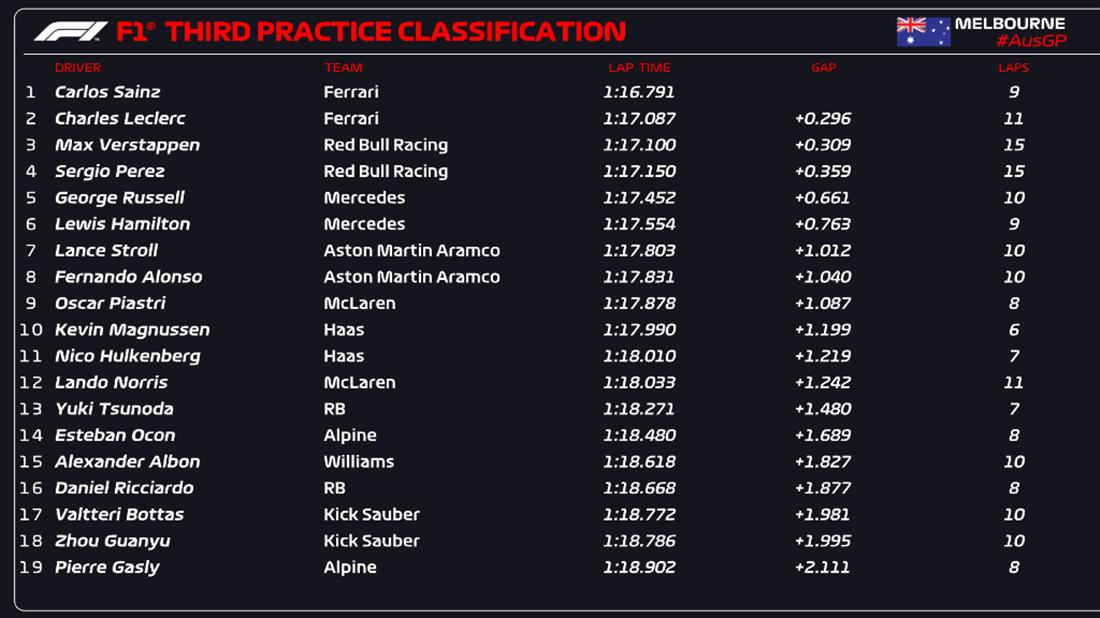
Task: Open Max Verstappen's driver entry
Action: (127, 145)
